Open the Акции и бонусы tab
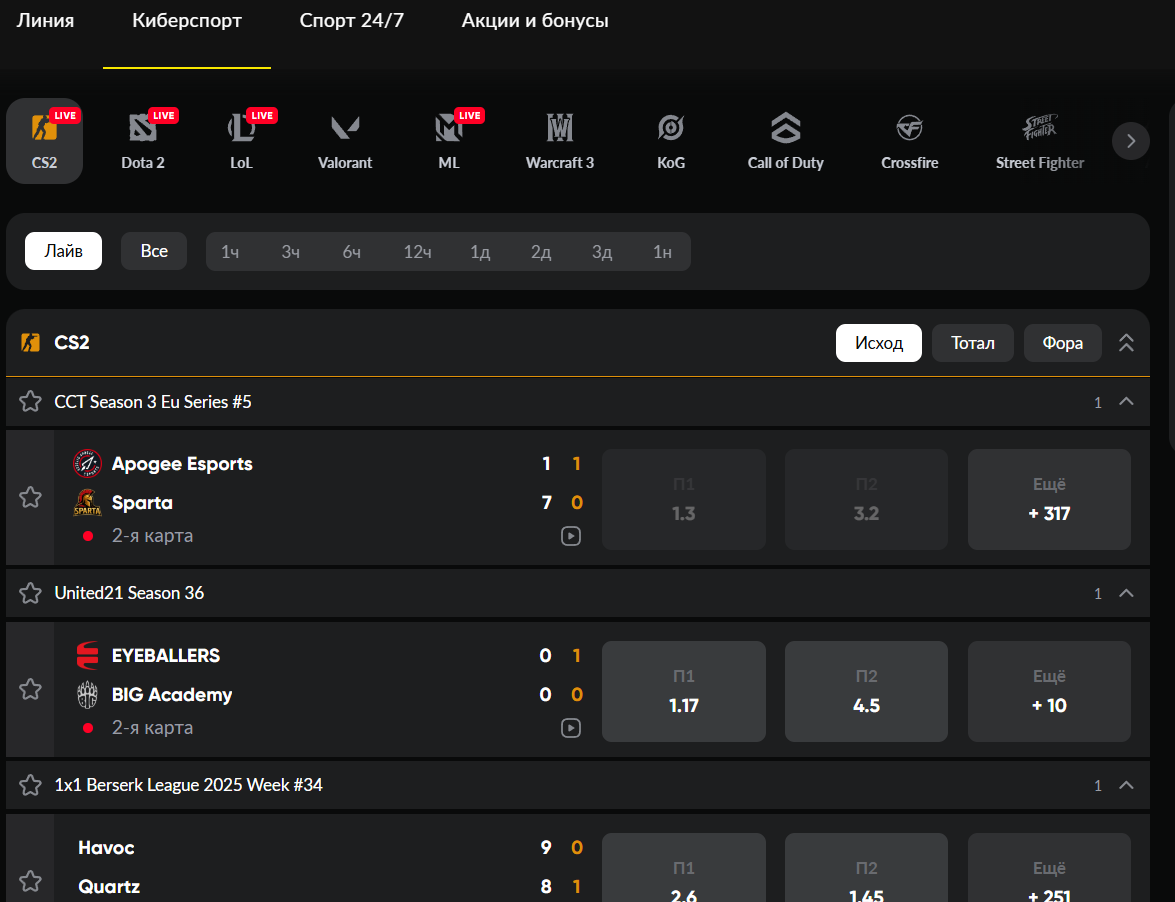The image size is (1175, 902). [x=535, y=21]
